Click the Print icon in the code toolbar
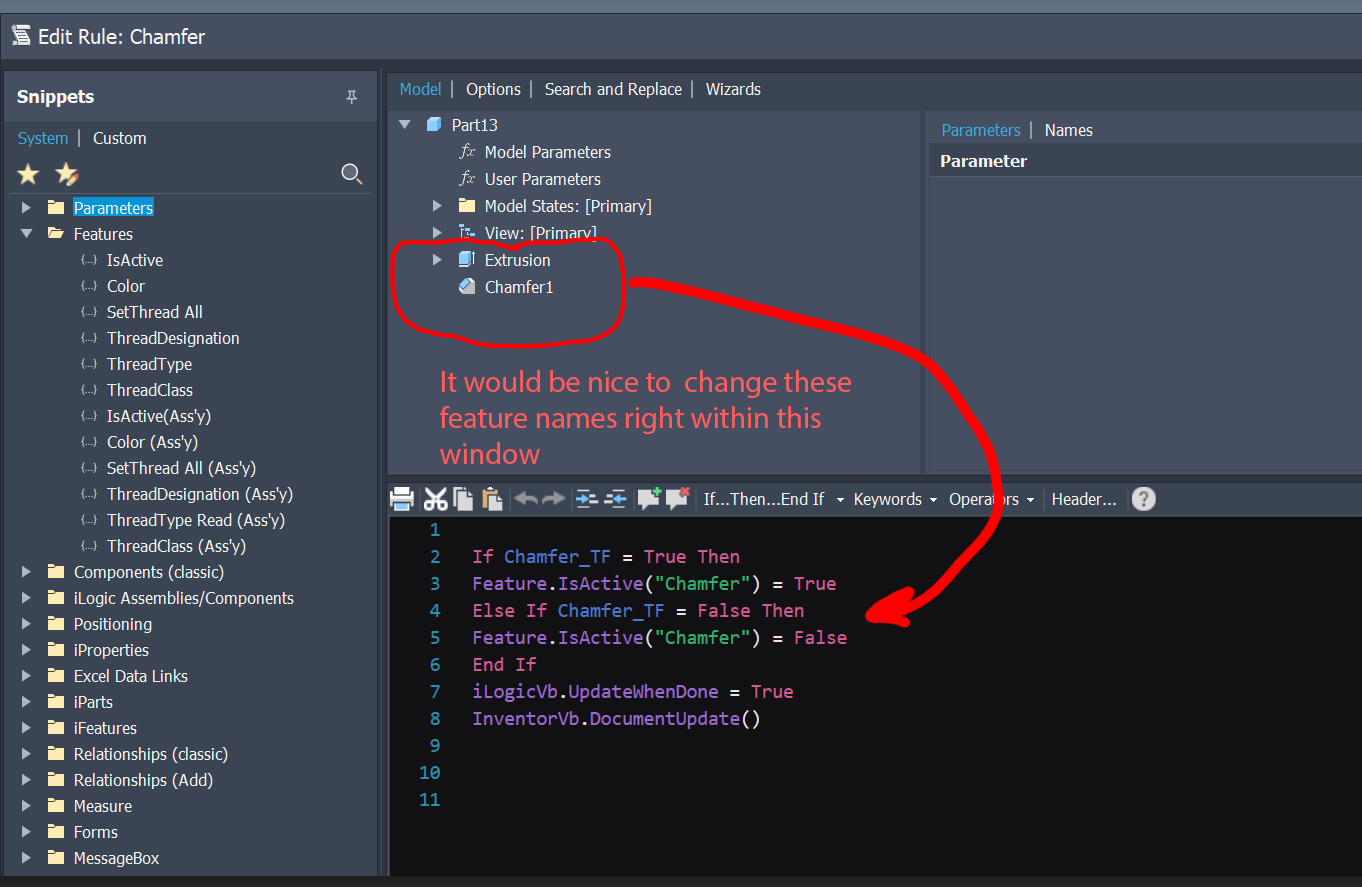 401,498
